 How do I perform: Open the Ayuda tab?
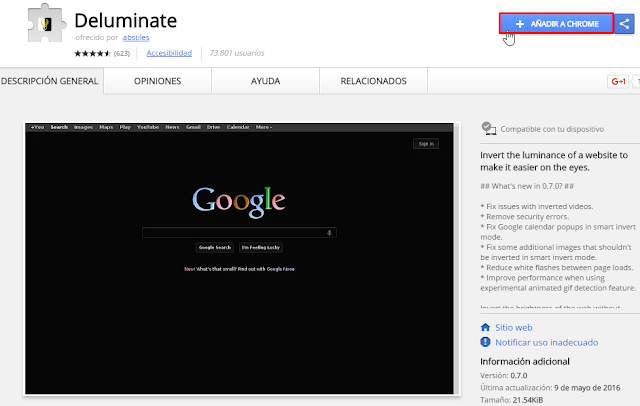point(265,81)
